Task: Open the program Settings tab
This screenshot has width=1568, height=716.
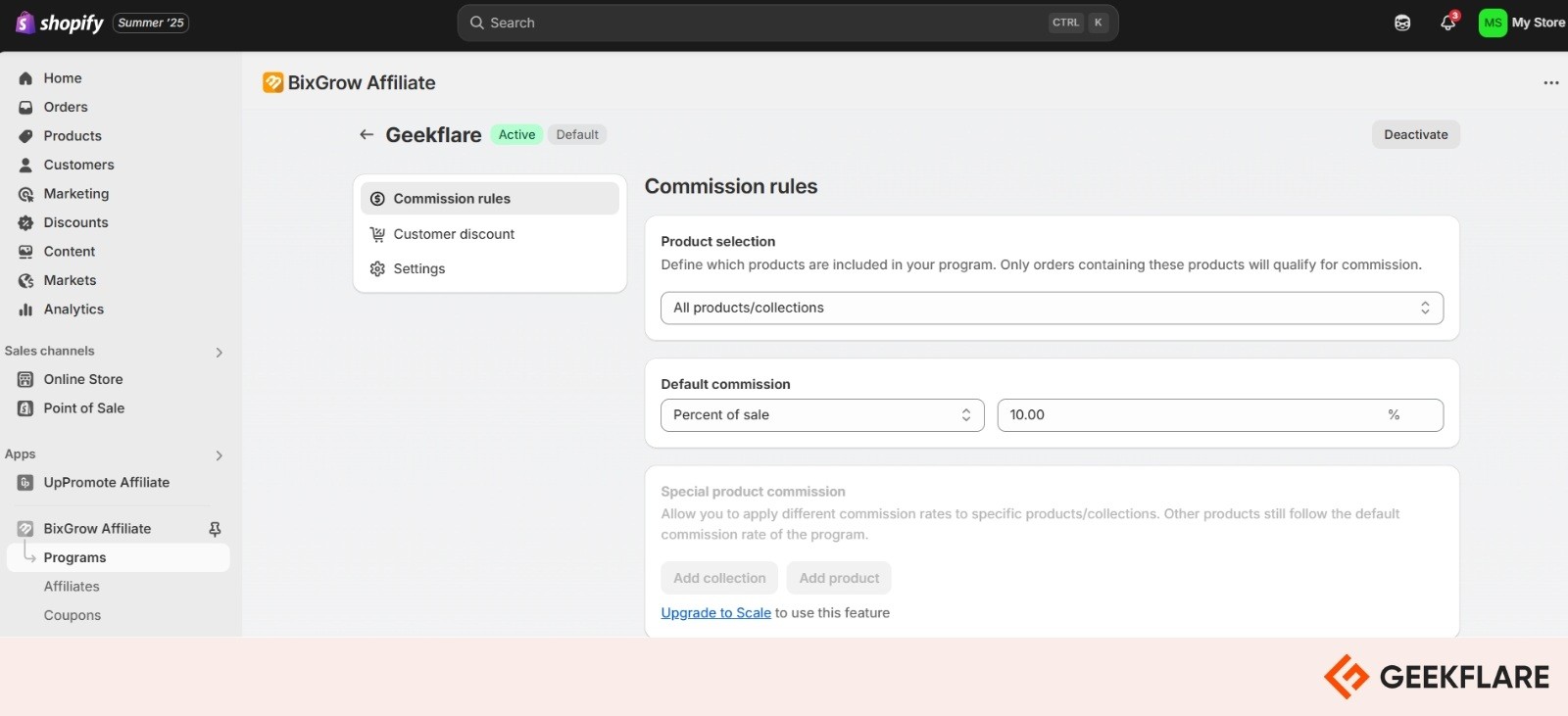Action: click(x=490, y=268)
